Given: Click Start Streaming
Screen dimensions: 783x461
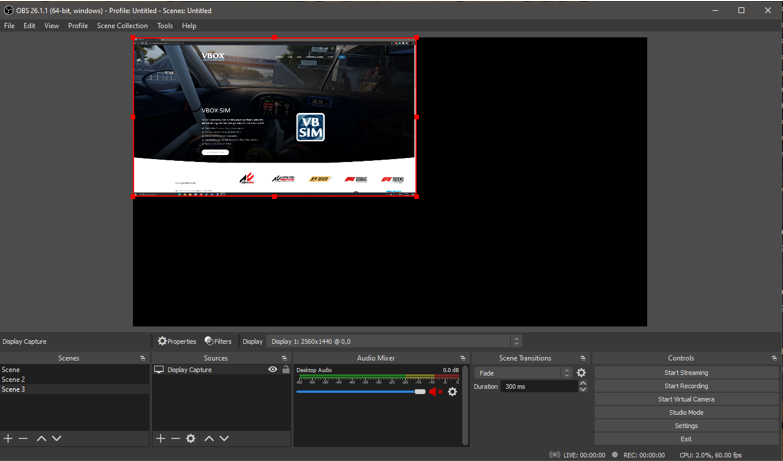Looking at the screenshot, I should [x=686, y=373].
